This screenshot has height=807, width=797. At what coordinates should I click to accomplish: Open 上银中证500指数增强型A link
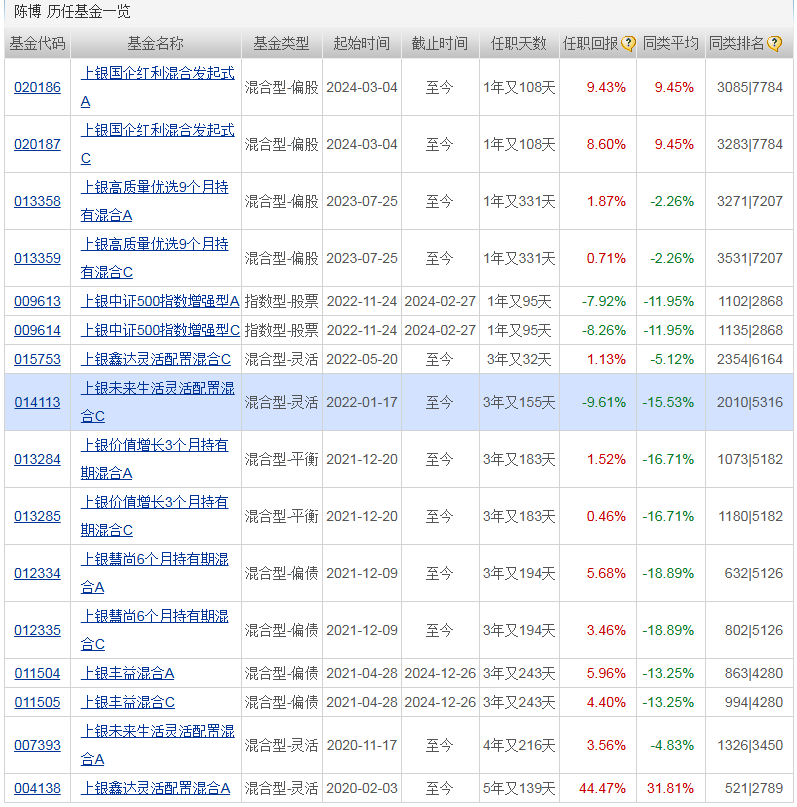pos(160,302)
